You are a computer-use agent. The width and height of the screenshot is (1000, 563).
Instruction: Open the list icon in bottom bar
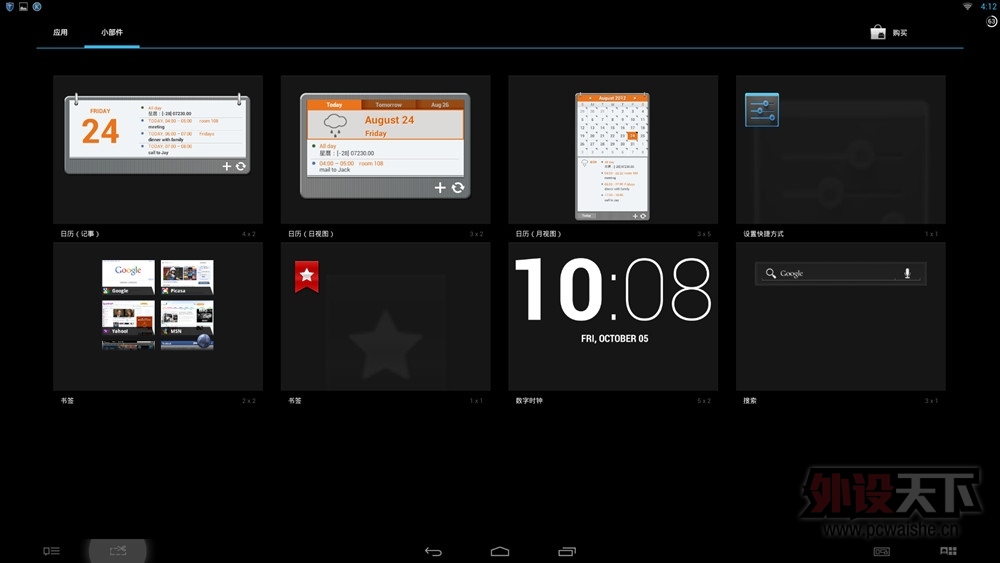(52, 551)
